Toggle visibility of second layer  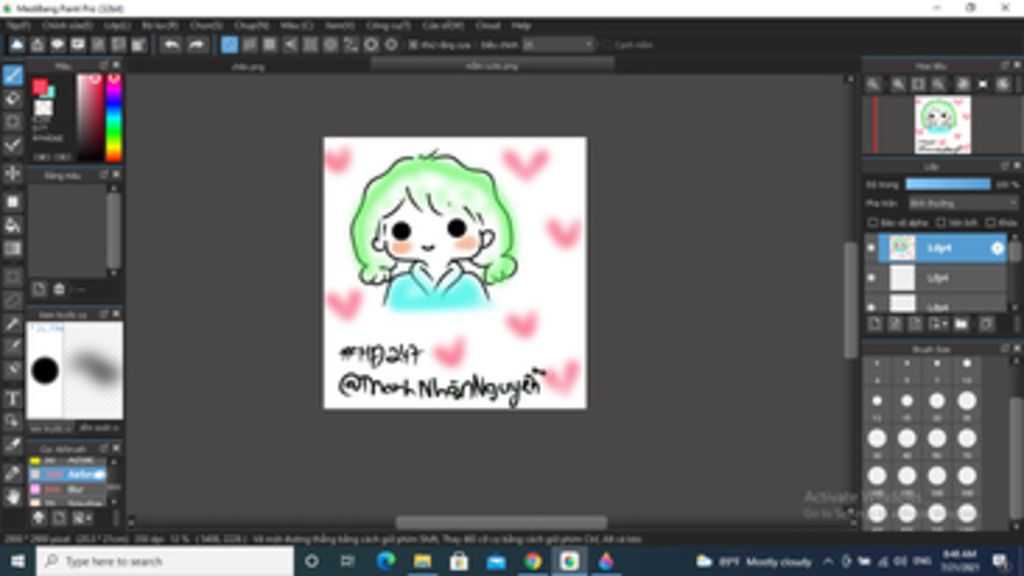pos(871,278)
